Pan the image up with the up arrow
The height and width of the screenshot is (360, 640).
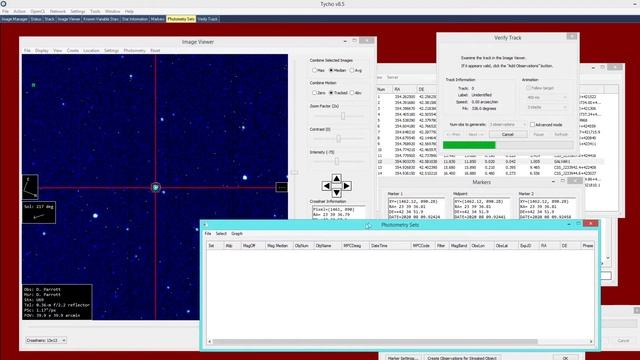coord(336,178)
